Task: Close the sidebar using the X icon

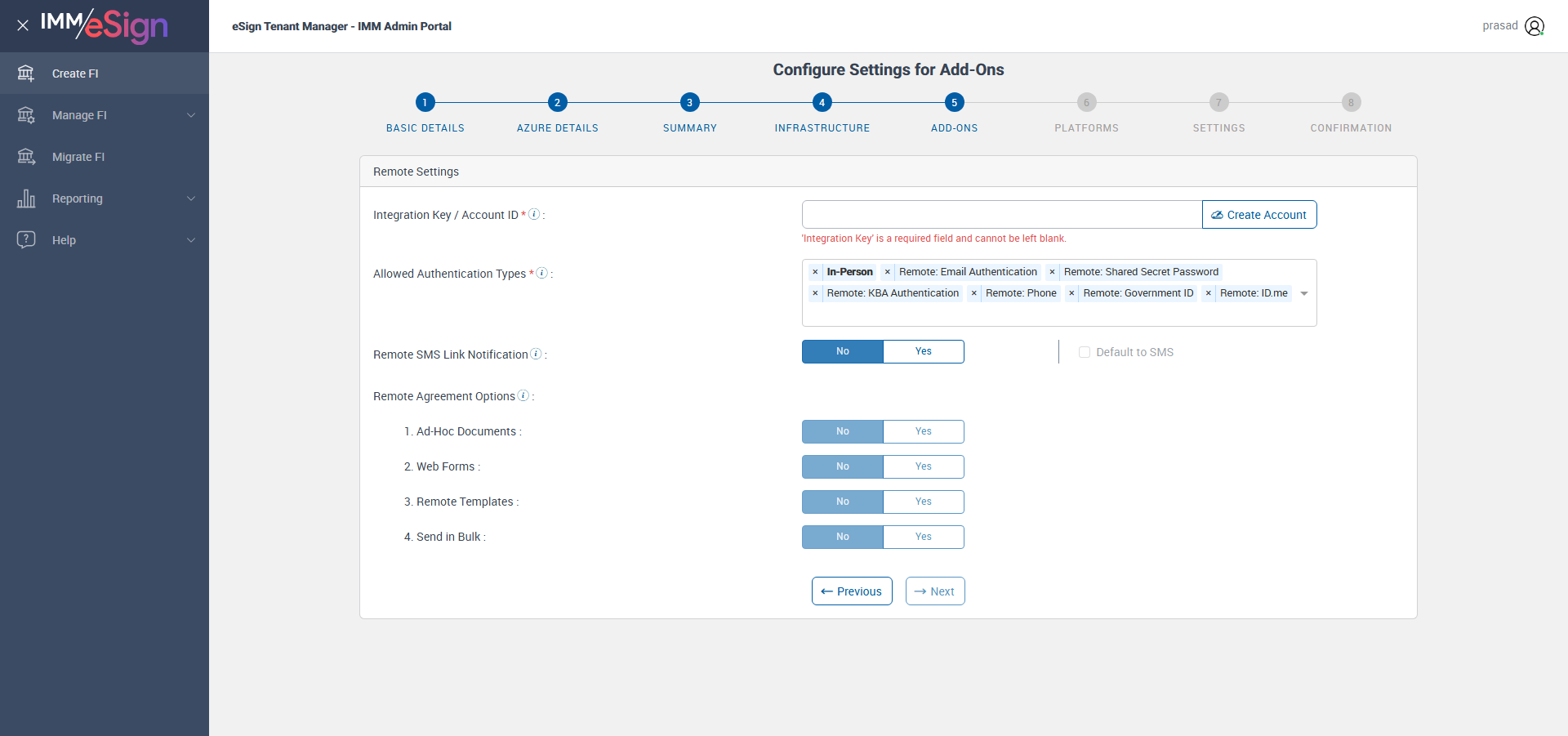Action: point(23,25)
